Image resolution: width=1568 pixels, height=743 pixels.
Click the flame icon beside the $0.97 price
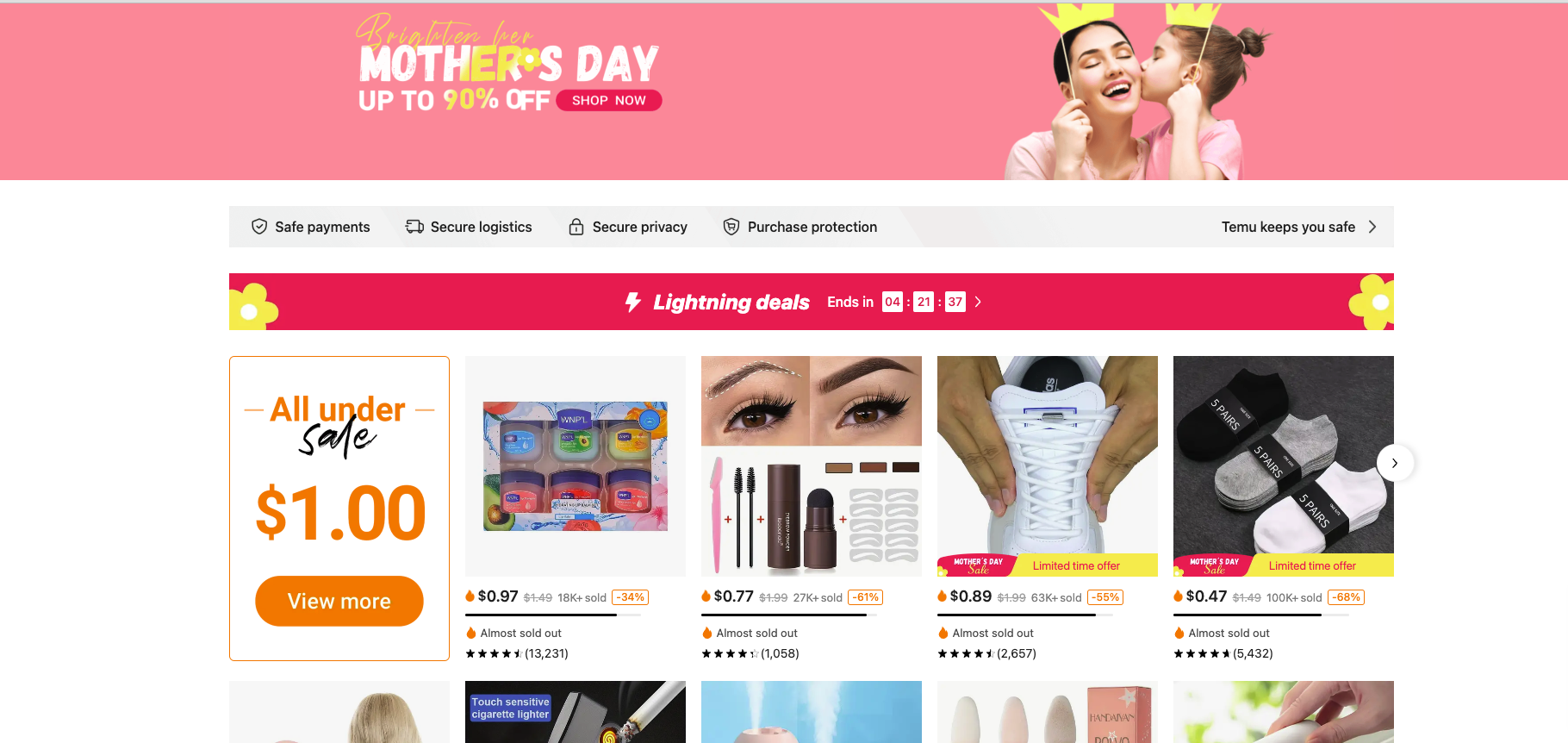tap(470, 596)
